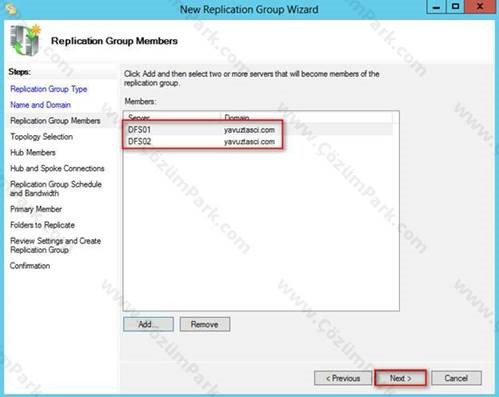Screen dimensions: 499x397
Task: Minimize the New Replication Group Wizard window
Action: [436, 7]
